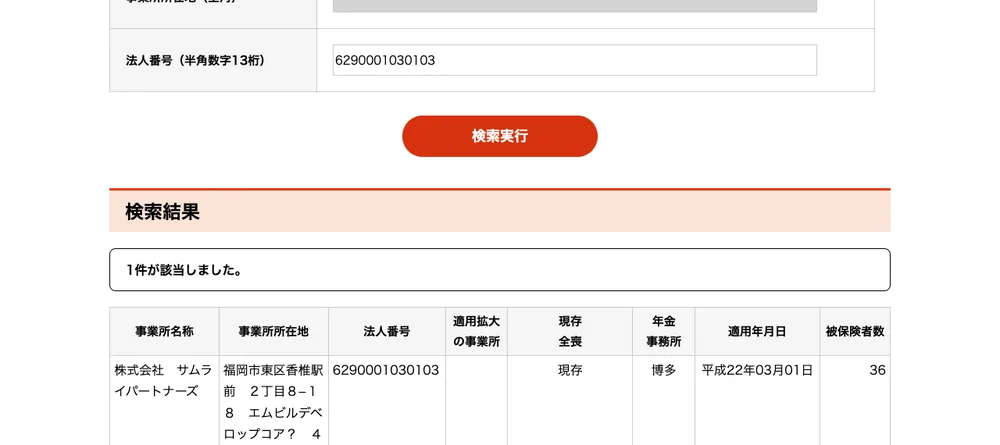Focus the 法人番号 input field
Screen dimensions: 1000x445
(x=575, y=60)
